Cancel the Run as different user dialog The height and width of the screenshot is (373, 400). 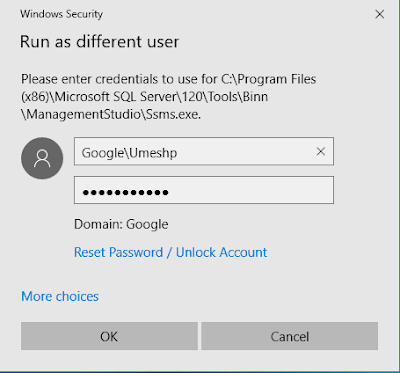point(290,336)
